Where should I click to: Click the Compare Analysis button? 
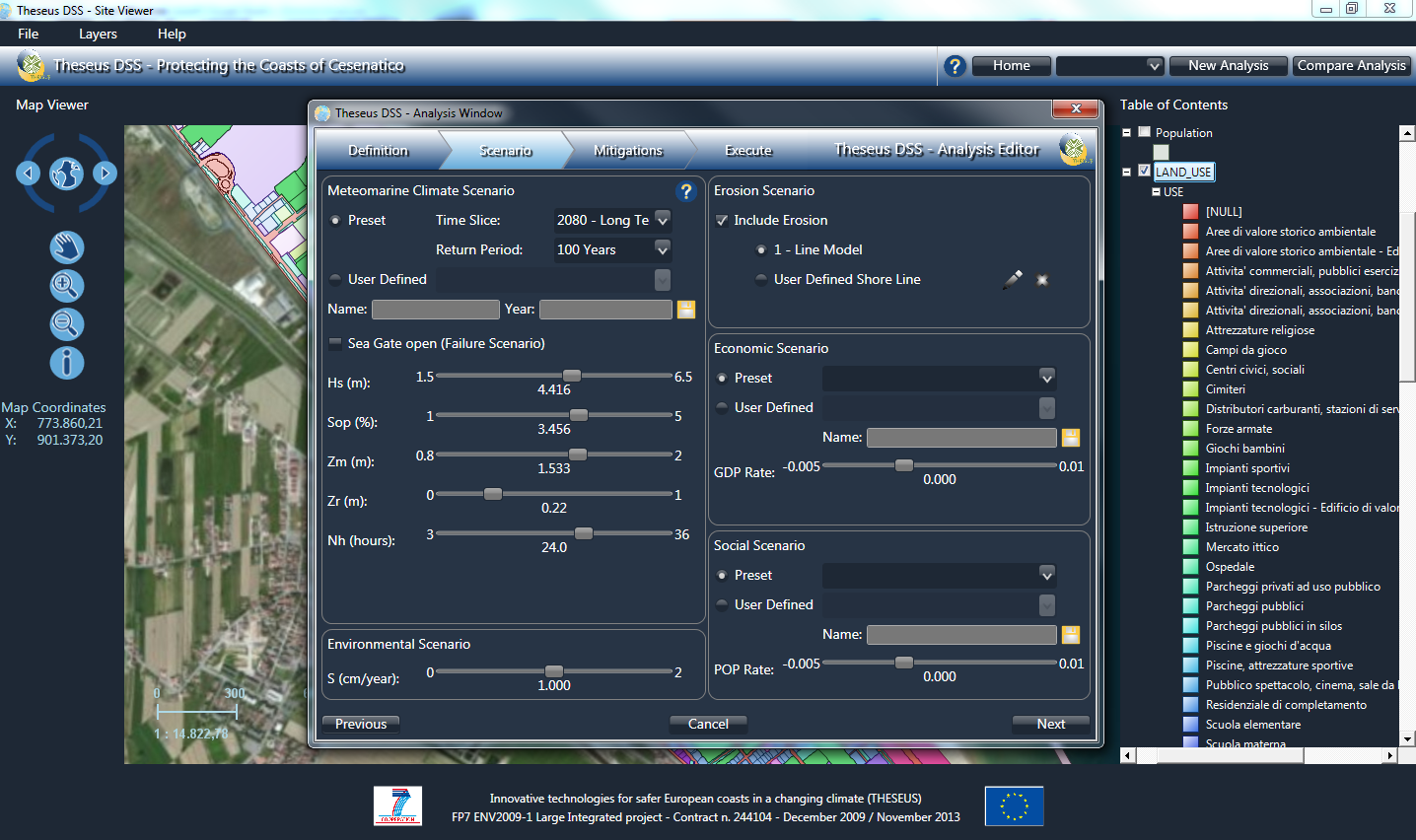coord(1352,66)
